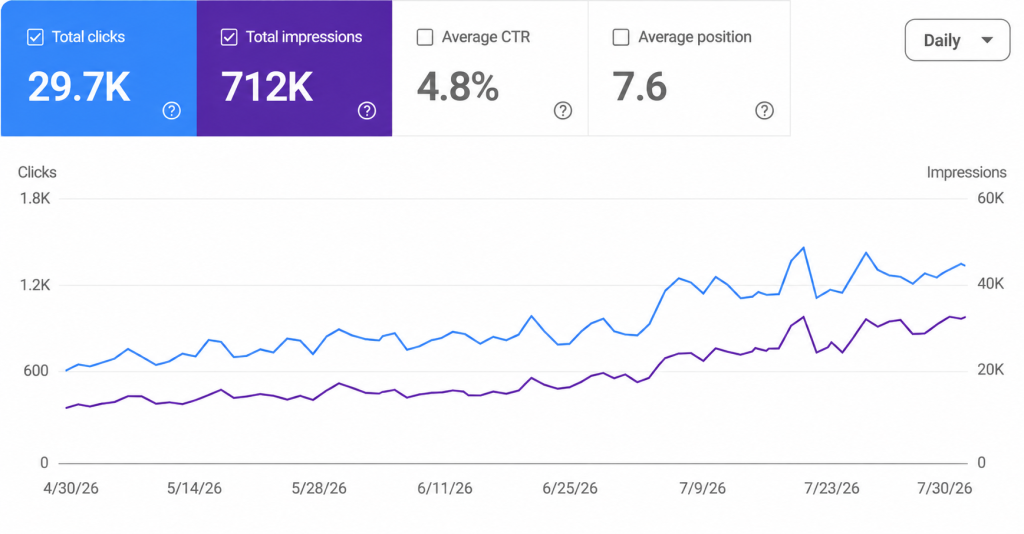The width and height of the screenshot is (1024, 534).
Task: Click the 1.2K clicks axis label
Action: click(x=35, y=285)
